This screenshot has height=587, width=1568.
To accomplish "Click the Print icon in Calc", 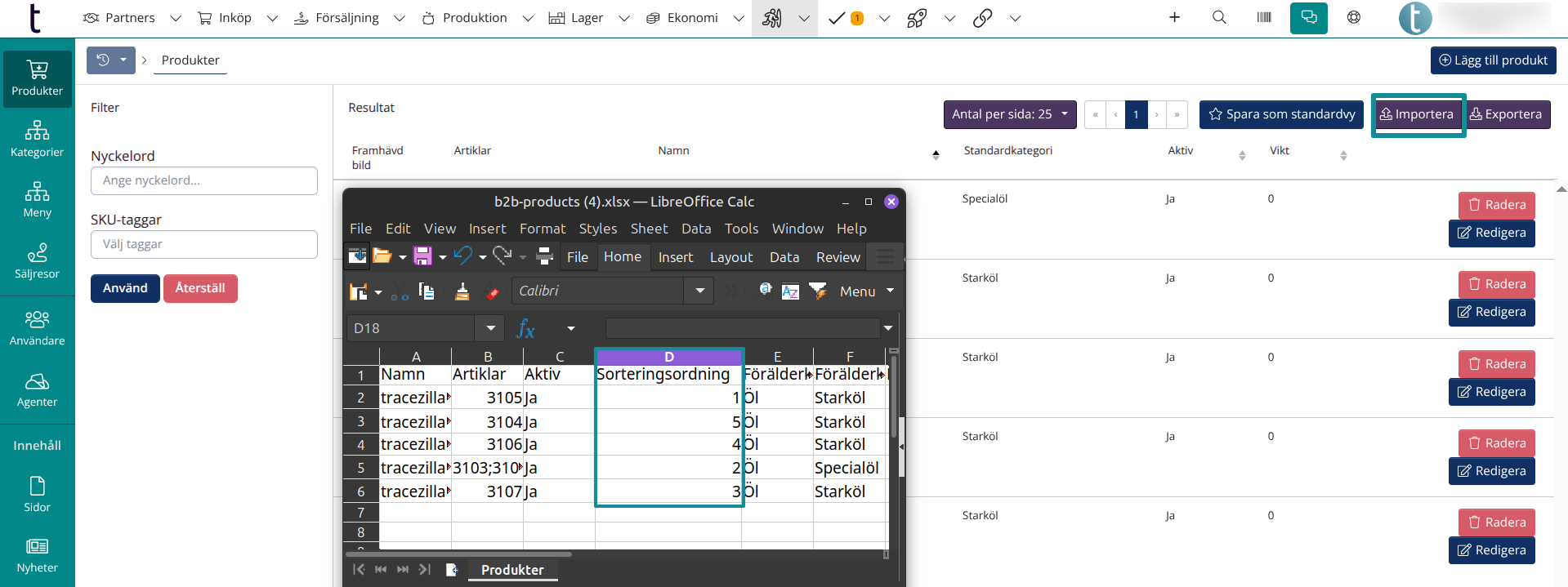I will [544, 256].
